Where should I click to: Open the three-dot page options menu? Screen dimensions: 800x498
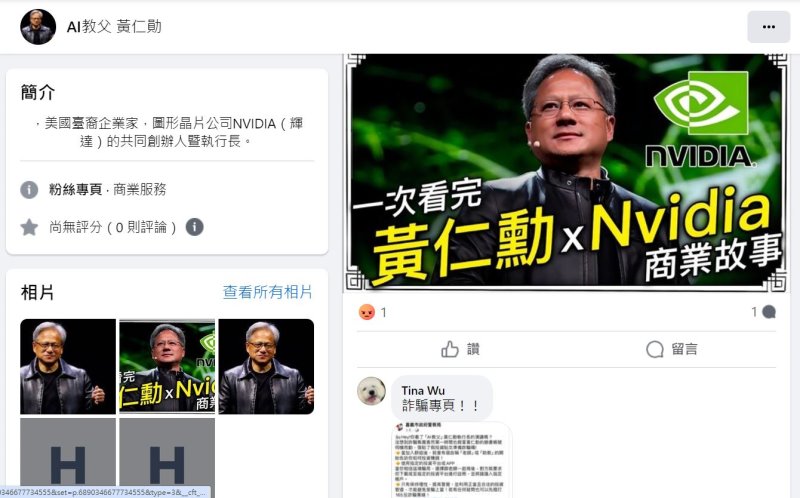768,27
